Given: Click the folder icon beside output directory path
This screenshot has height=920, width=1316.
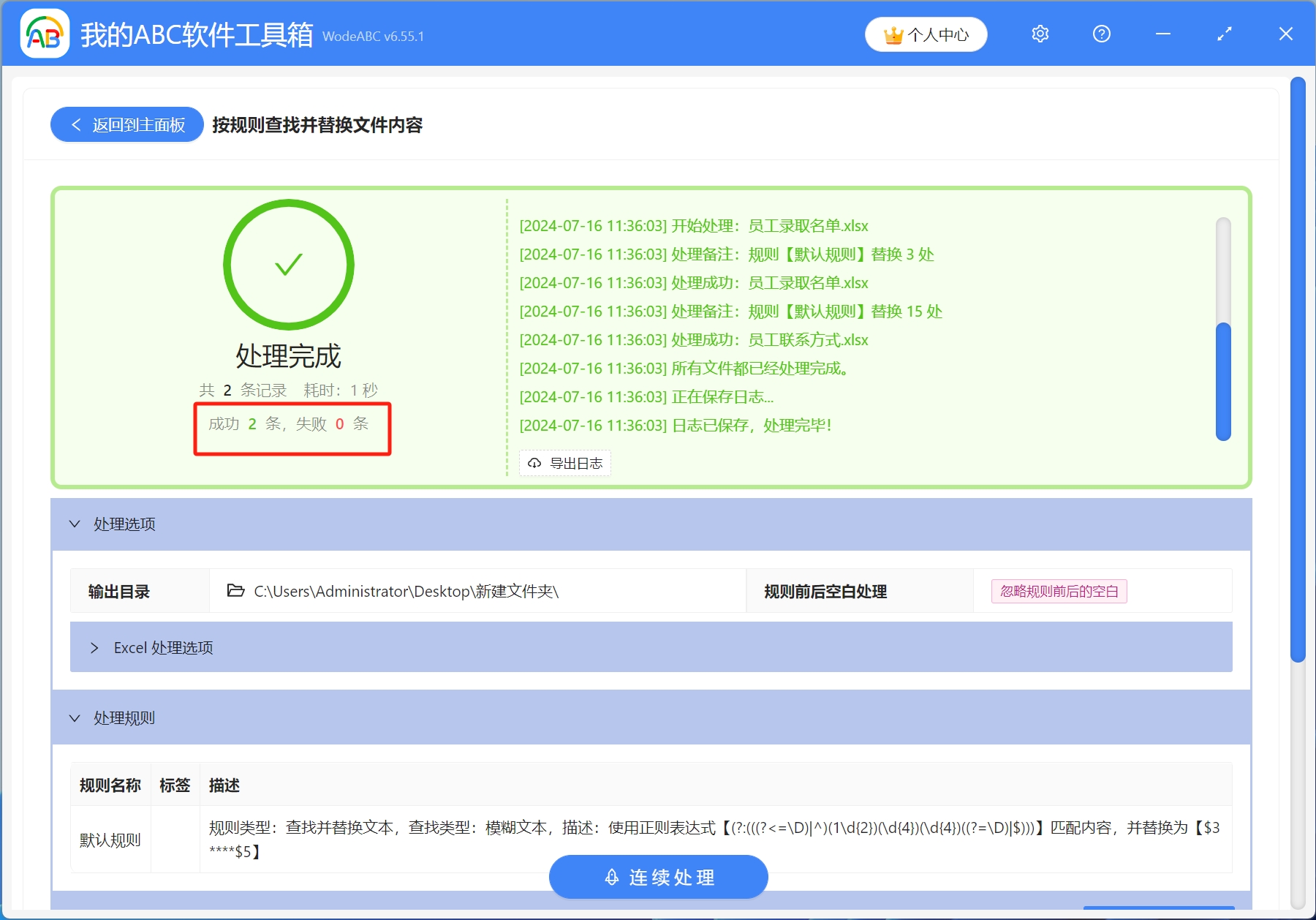Looking at the screenshot, I should [x=234, y=591].
